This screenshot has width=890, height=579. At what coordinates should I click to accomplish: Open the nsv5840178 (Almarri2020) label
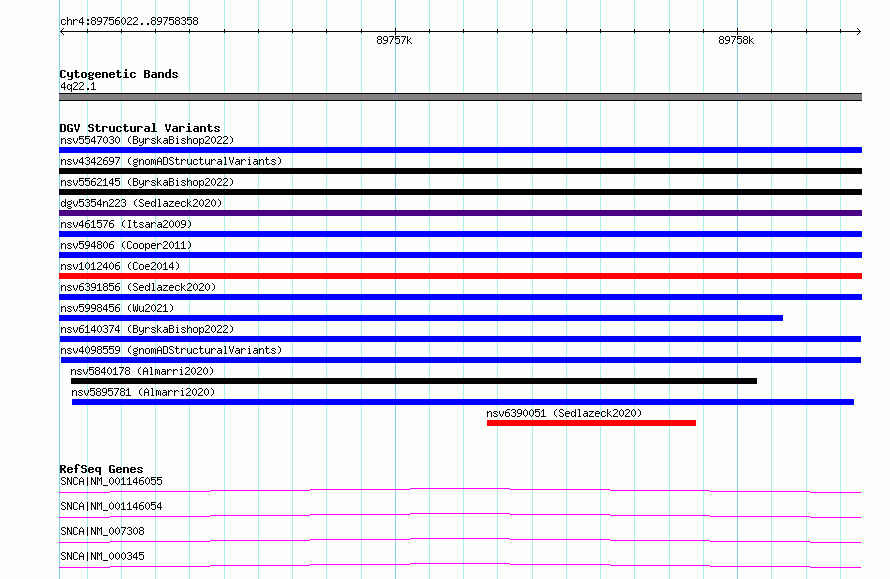pyautogui.click(x=142, y=371)
